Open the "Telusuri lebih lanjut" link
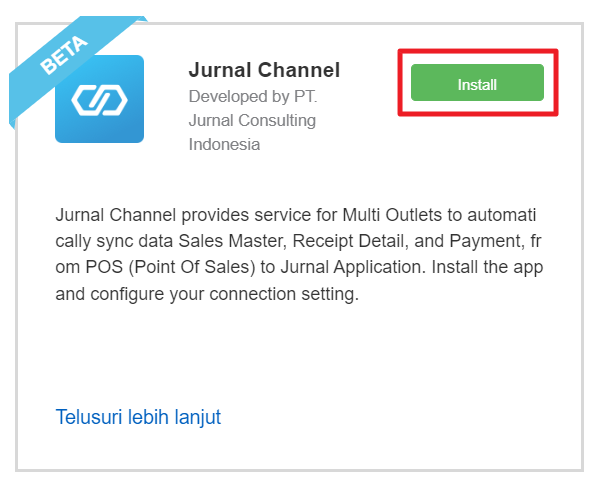Viewport: 594px width, 481px height. tap(138, 417)
